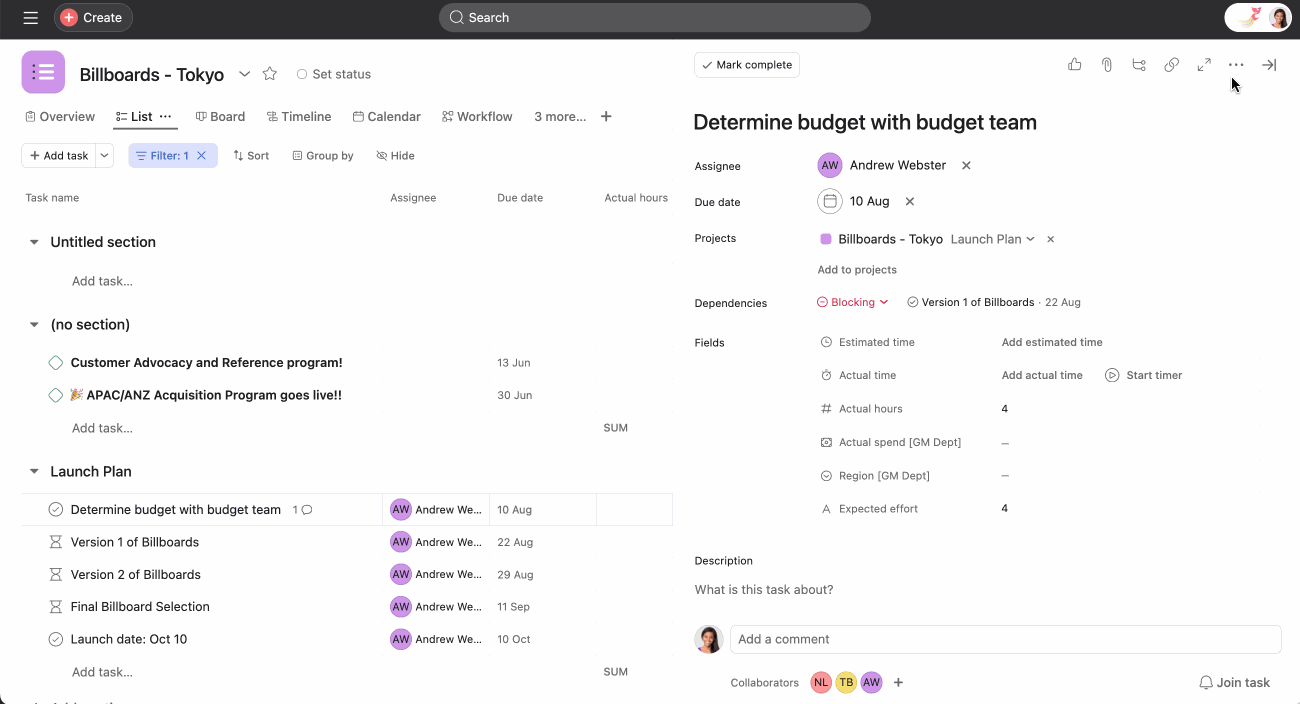This screenshot has height=704, width=1300.
Task: Open dropdown arrow next to Add task
Action: tap(105, 156)
